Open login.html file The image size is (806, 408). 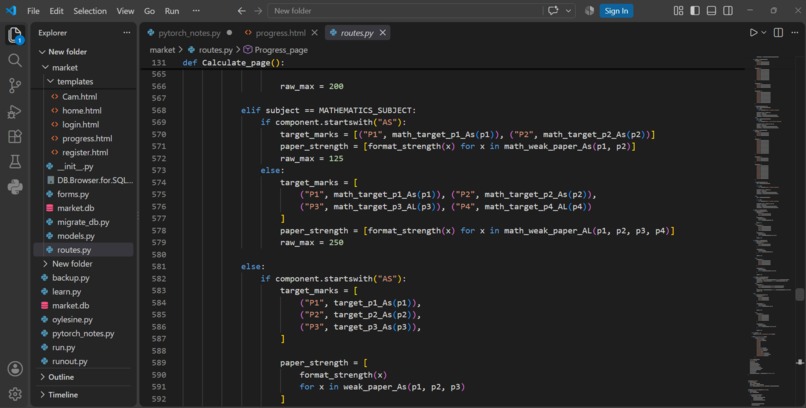click(81, 124)
